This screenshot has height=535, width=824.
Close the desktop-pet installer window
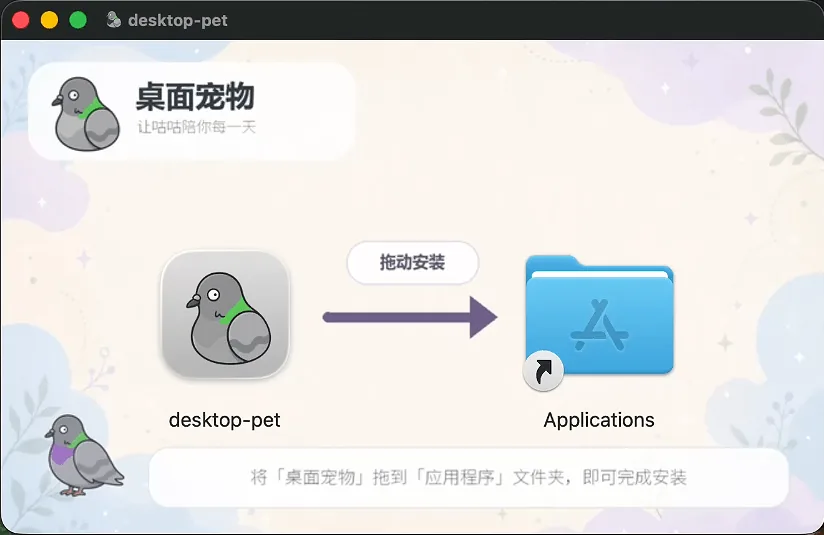pyautogui.click(x=21, y=20)
